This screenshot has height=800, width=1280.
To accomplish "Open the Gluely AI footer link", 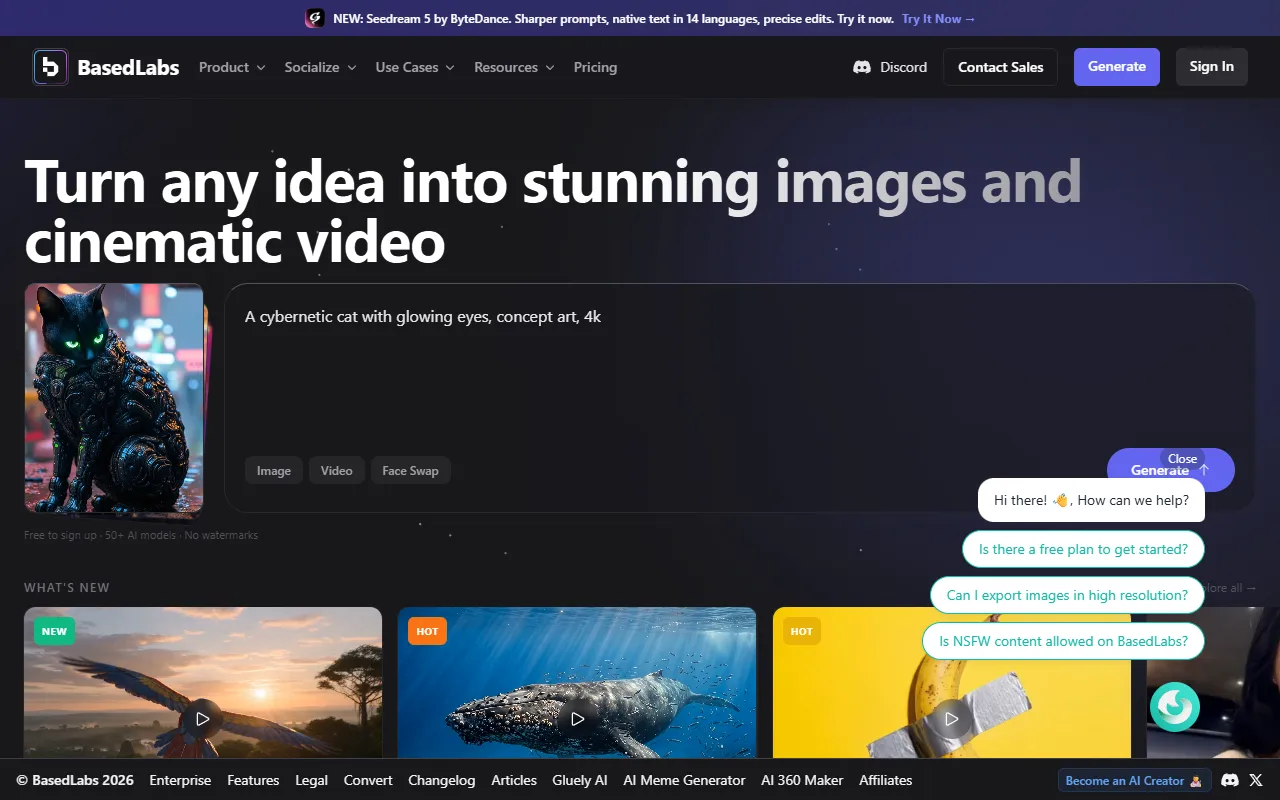I will [x=580, y=780].
